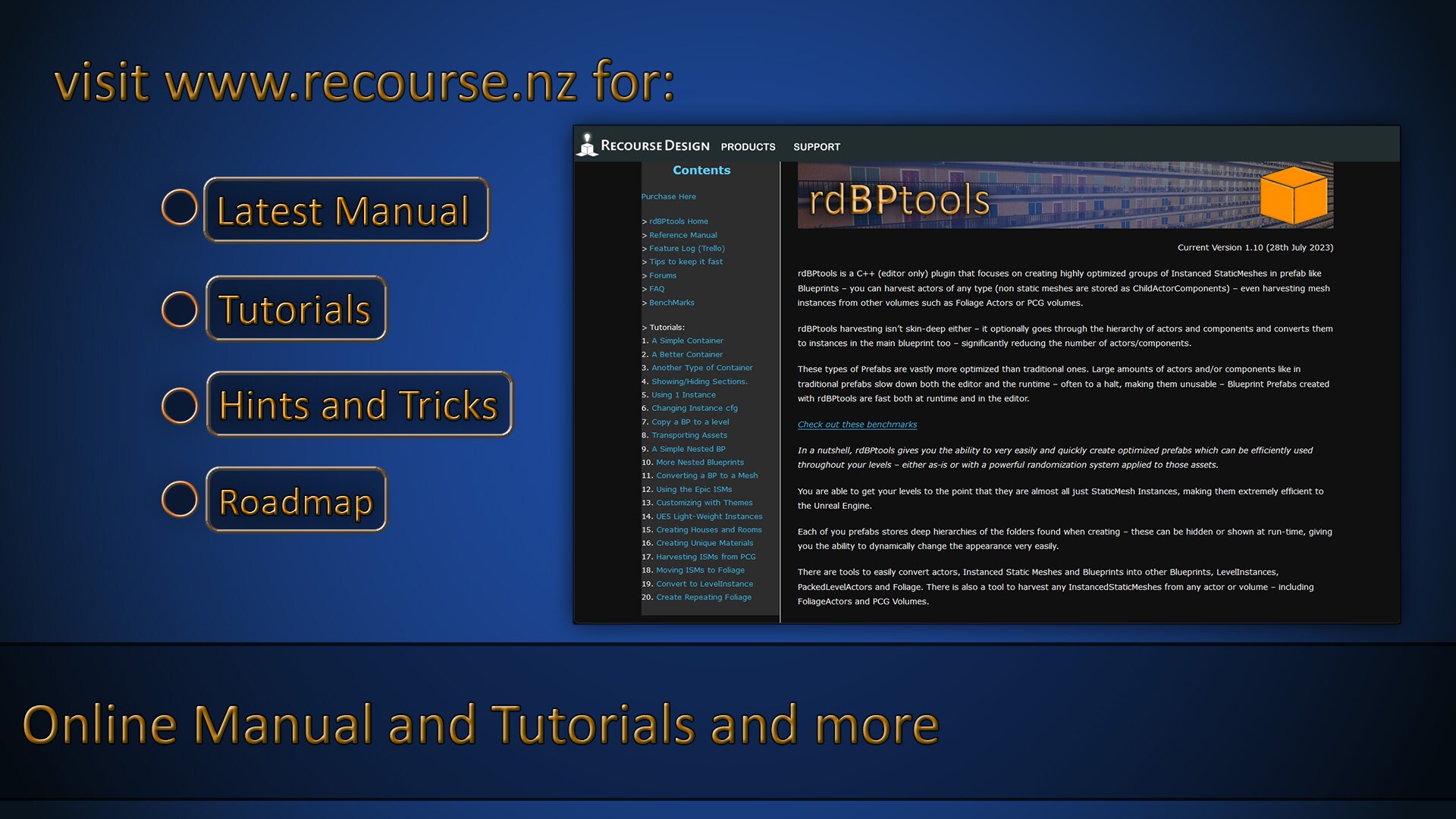This screenshot has height=819, width=1456.
Task: Select the radio button beside Tutorials
Action: click(x=180, y=308)
